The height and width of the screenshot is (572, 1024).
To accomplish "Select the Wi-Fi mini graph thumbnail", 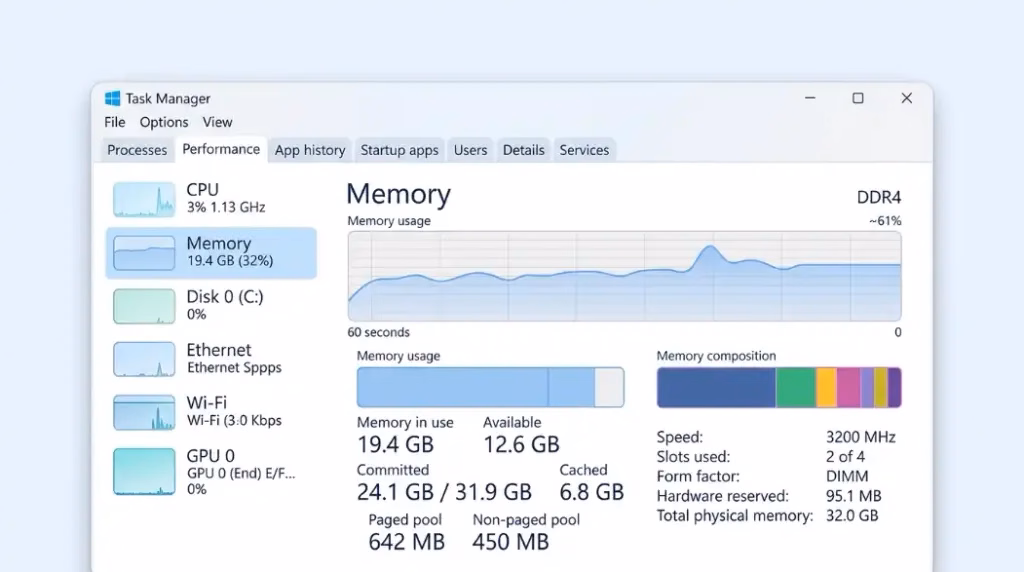I will pos(144,412).
